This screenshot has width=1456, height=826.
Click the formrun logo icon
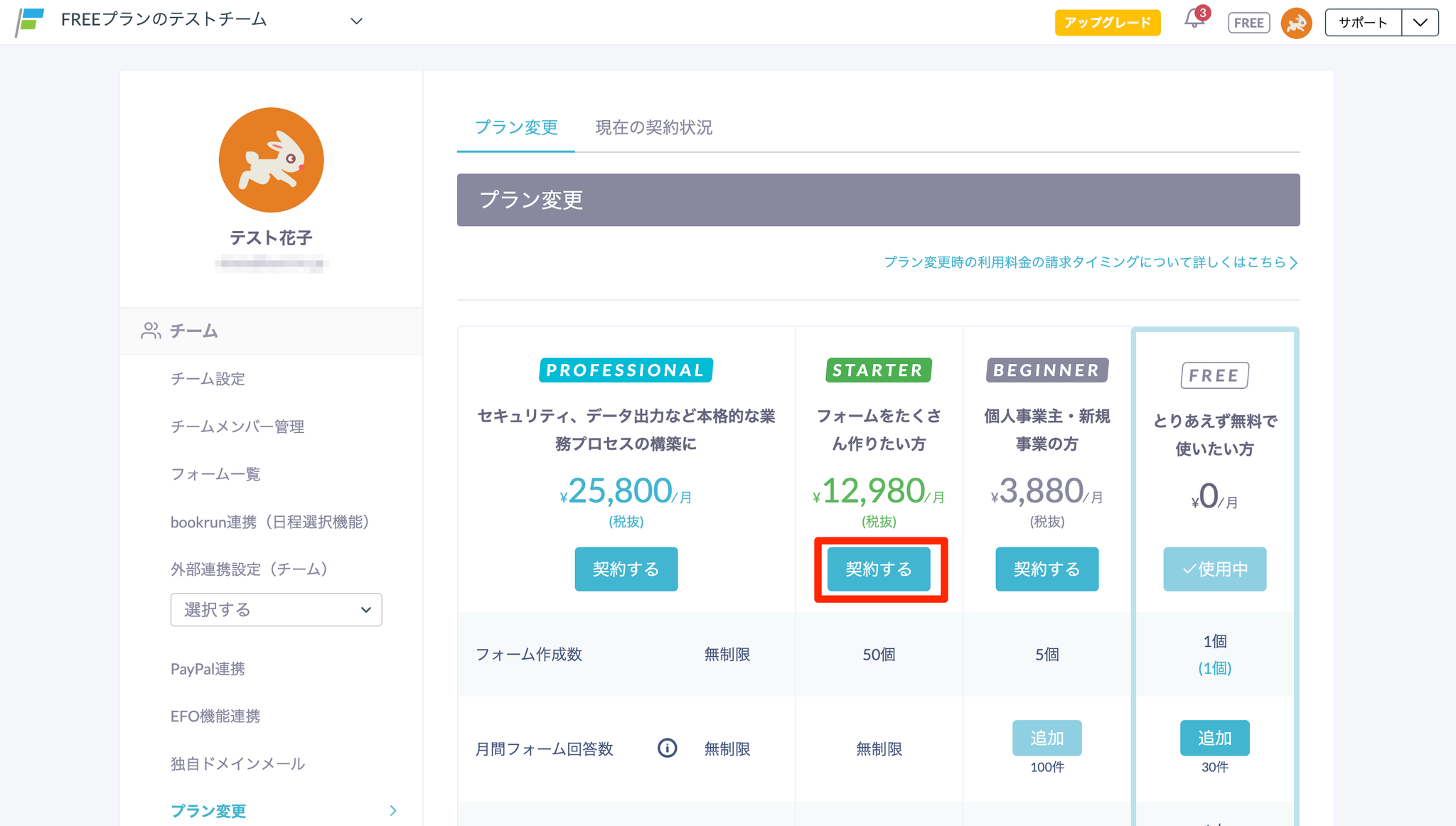(30, 21)
